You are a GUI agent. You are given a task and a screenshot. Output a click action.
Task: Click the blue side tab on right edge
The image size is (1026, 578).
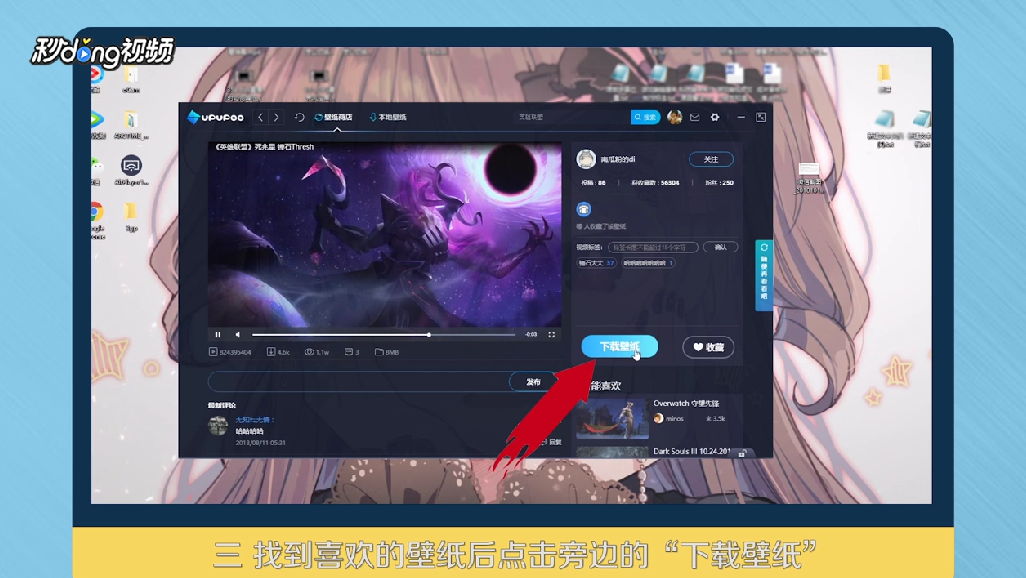tap(764, 274)
